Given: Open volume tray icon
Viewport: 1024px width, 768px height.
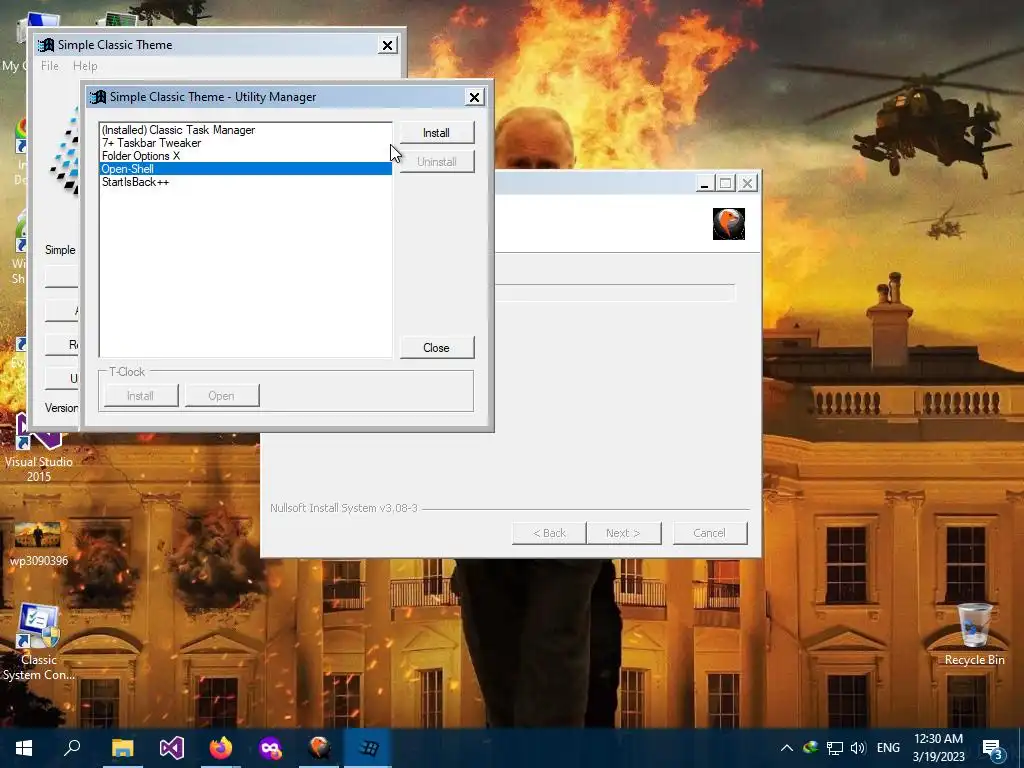Looking at the screenshot, I should pyautogui.click(x=859, y=748).
